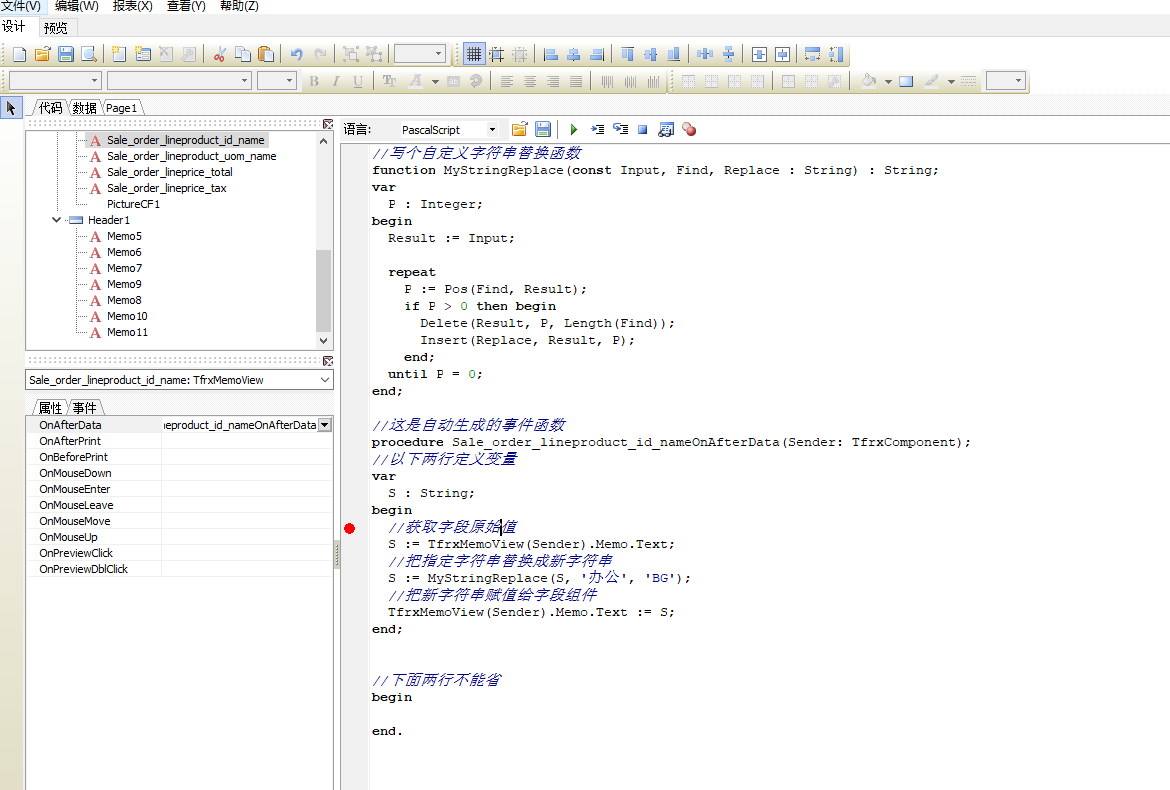Click the Evaluate expression icon in script toolbar
1170x790 pixels.
tap(665, 130)
